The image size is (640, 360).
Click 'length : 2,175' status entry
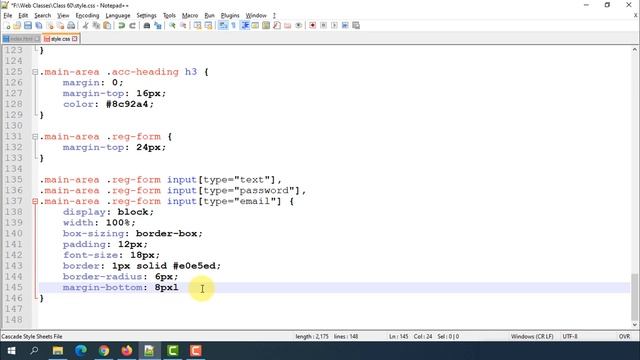coord(312,337)
